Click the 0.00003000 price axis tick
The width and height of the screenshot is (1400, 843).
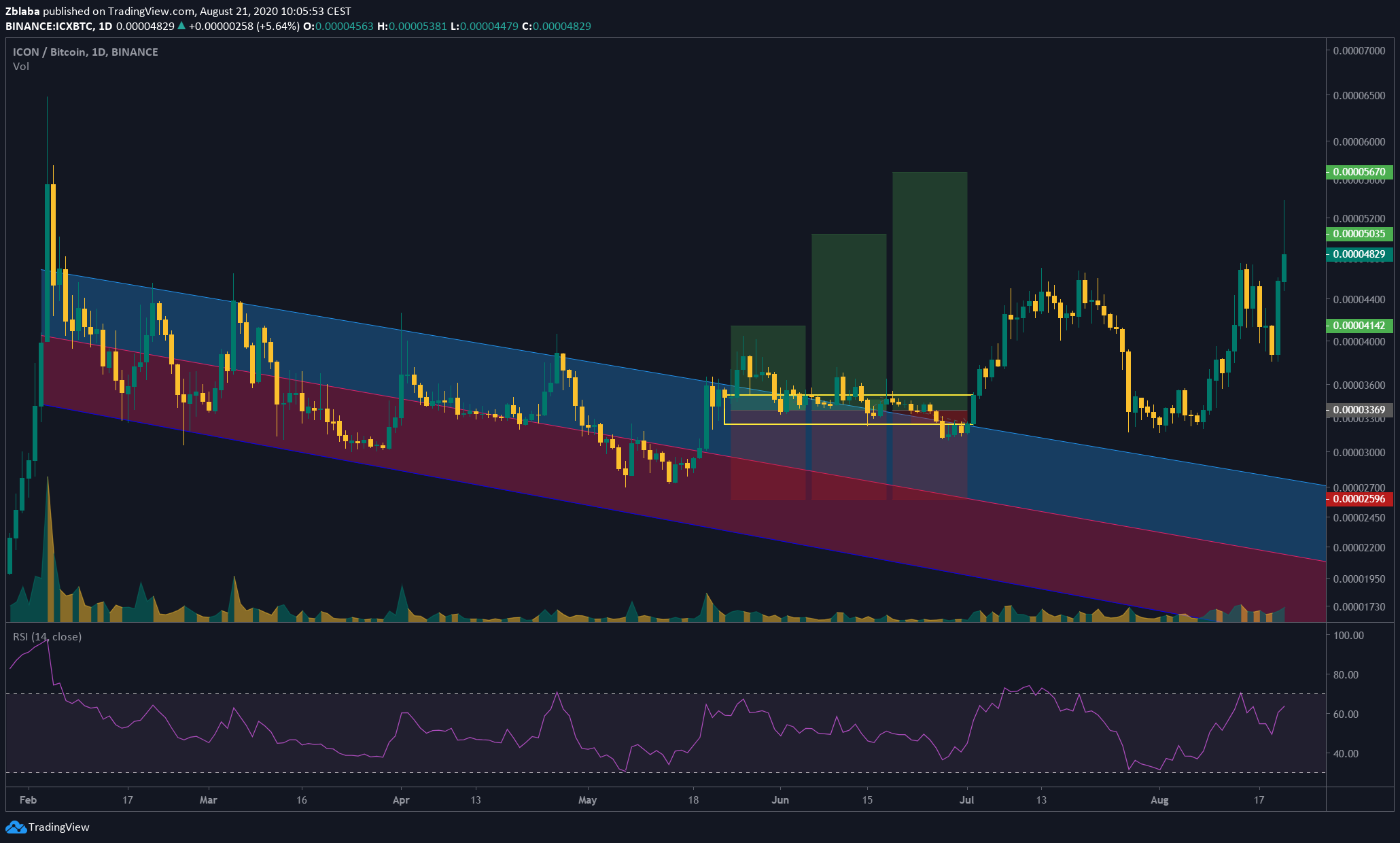(1359, 453)
